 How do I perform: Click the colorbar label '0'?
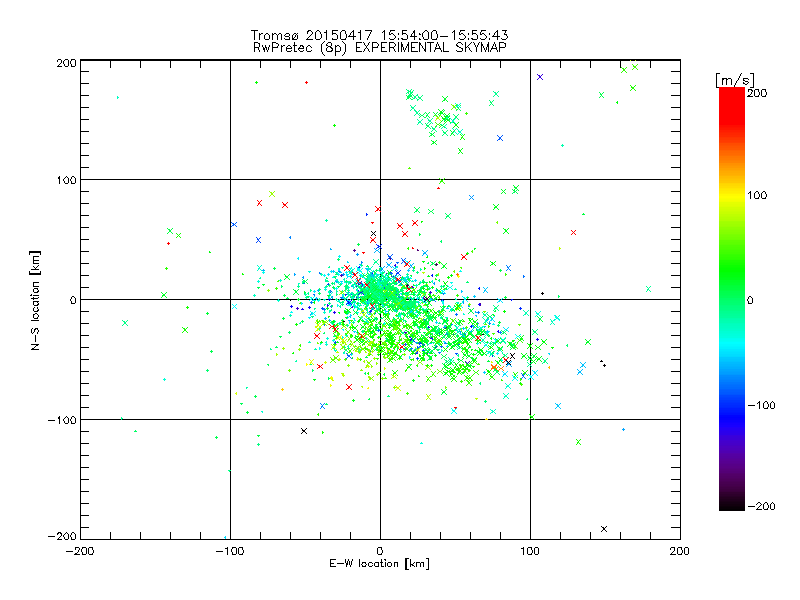coord(750,300)
